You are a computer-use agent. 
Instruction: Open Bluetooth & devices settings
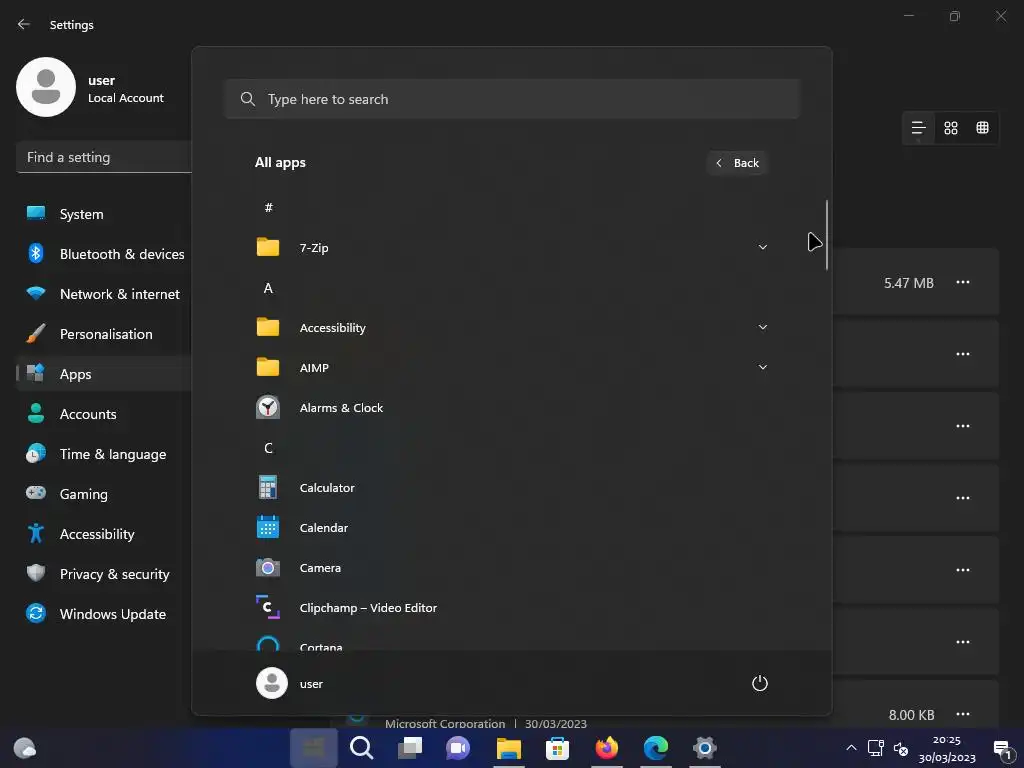click(x=104, y=254)
